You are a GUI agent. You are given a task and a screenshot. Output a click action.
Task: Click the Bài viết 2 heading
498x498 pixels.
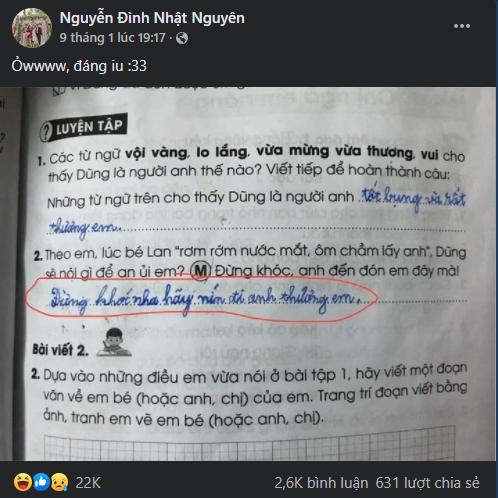tap(60, 350)
